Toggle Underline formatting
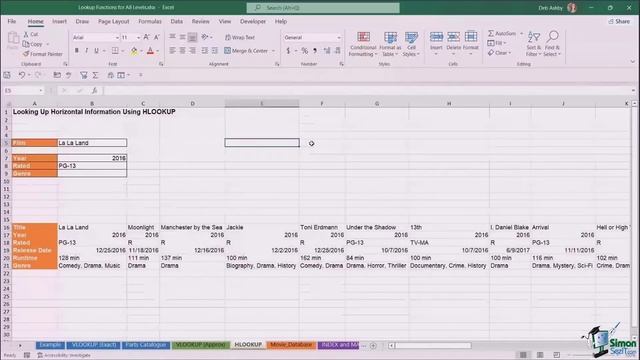Viewport: 640px width, 360px height. [x=96, y=51]
